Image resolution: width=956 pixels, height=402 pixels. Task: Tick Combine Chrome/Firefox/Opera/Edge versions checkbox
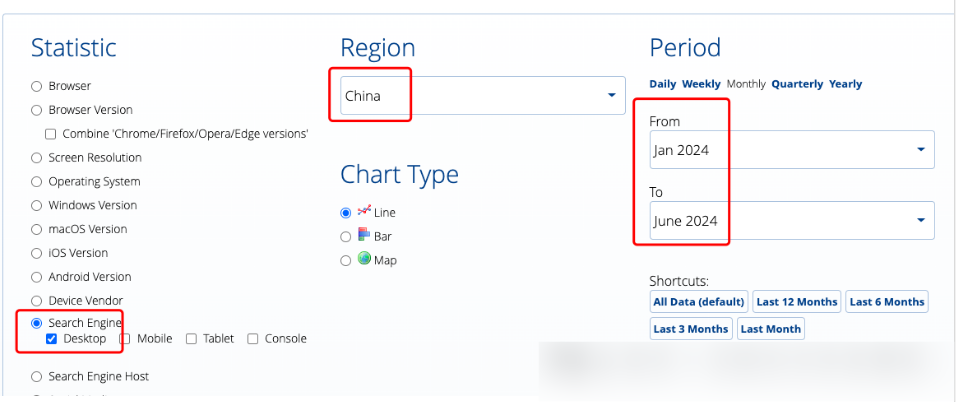51,134
